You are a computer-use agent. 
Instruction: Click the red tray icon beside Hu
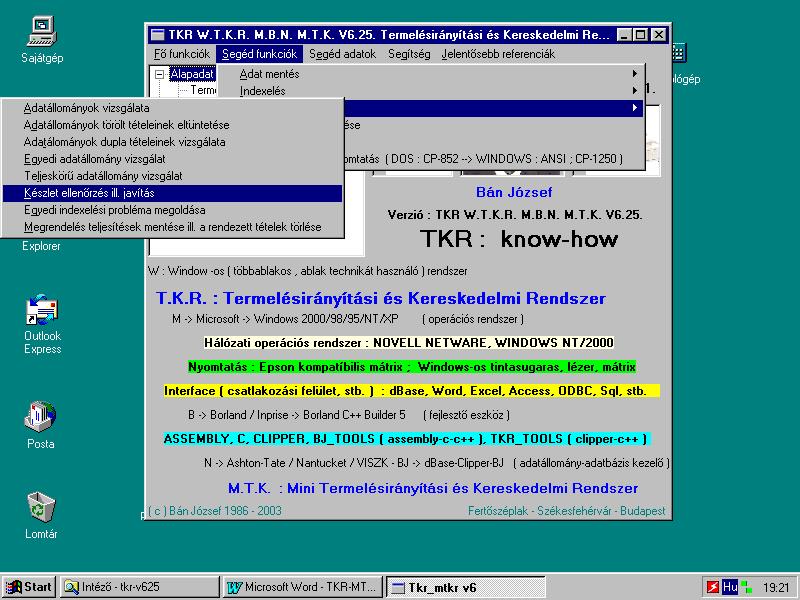pyautogui.click(x=713, y=587)
